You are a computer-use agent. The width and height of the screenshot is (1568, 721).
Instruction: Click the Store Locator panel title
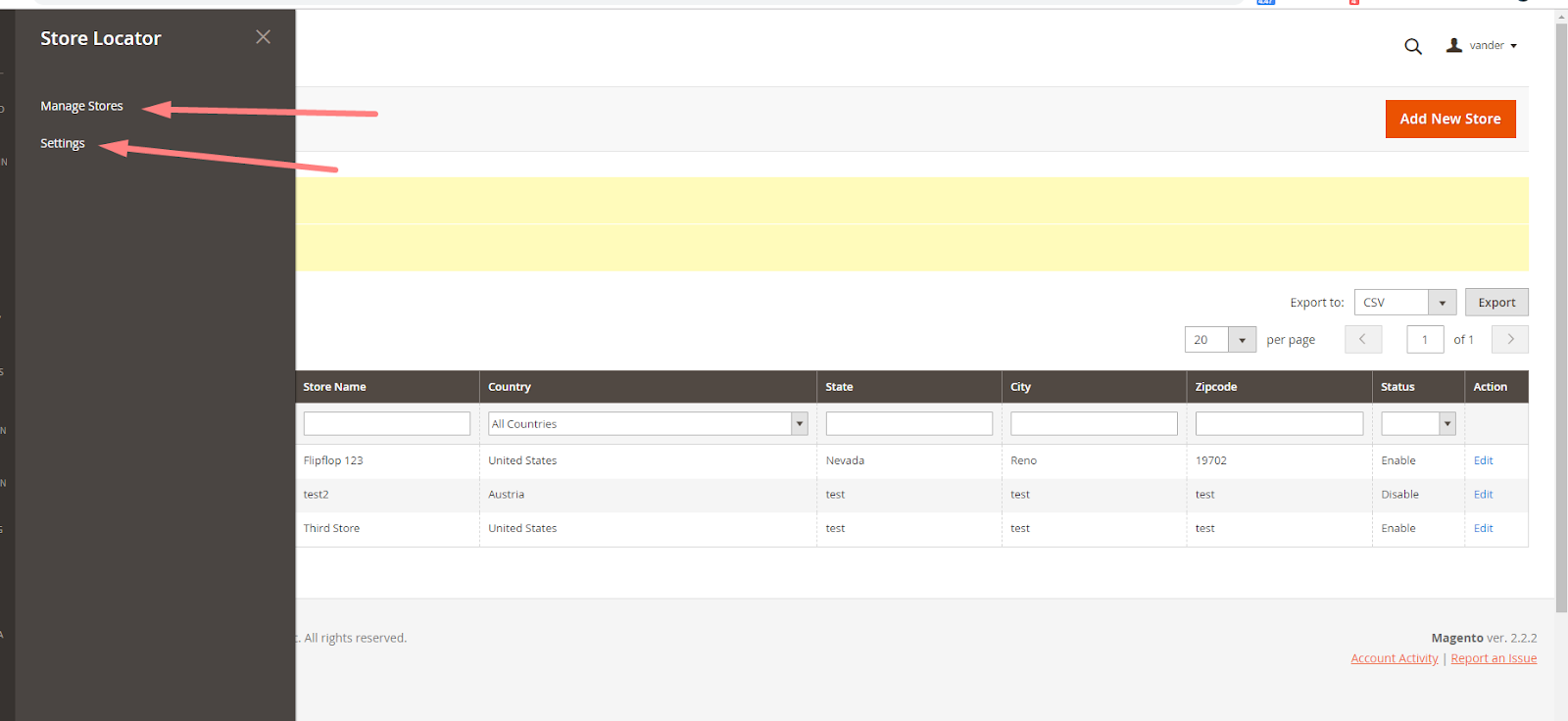tap(101, 38)
